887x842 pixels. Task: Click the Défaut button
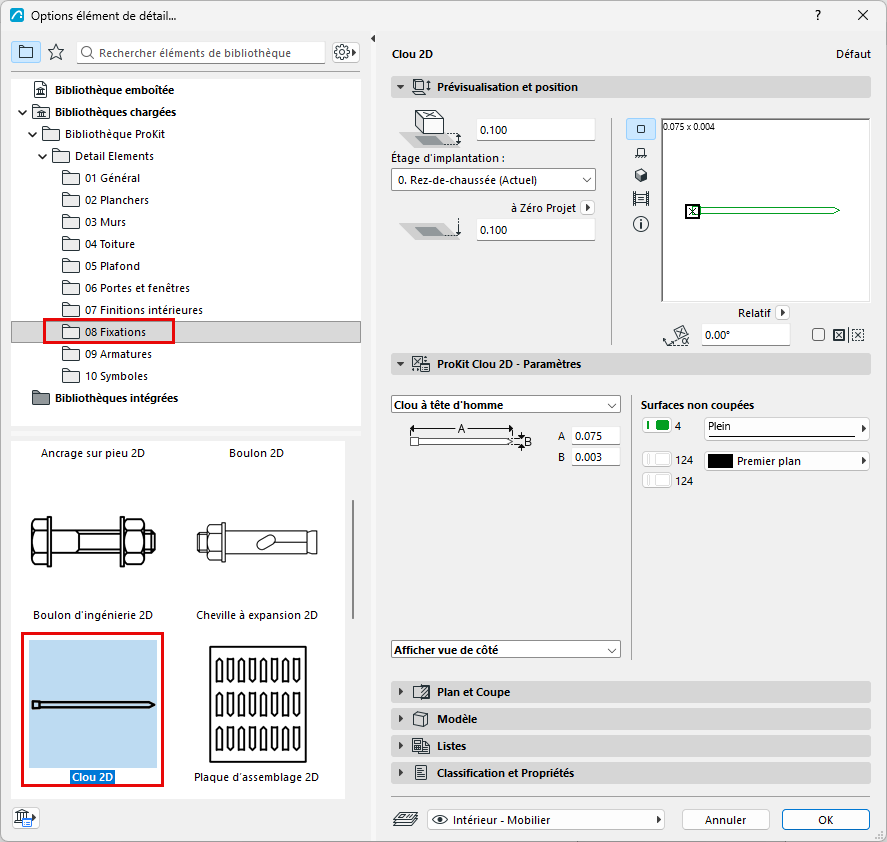point(853,54)
